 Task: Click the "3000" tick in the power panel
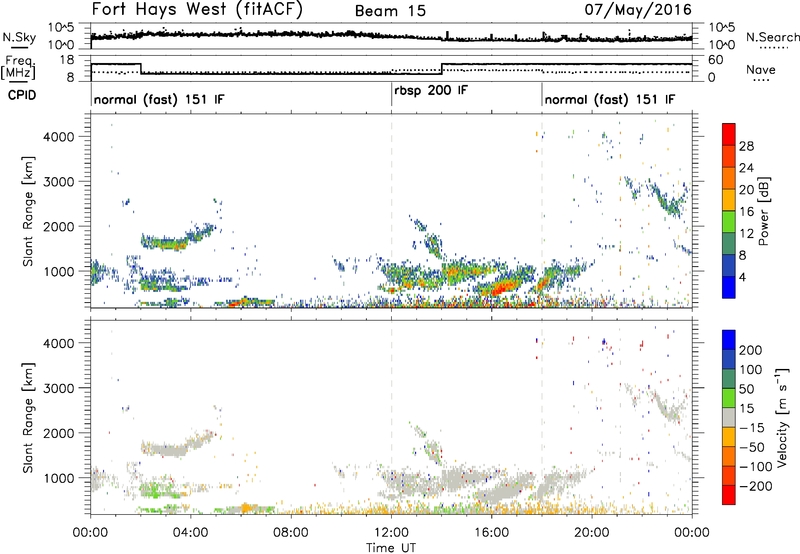pos(59,182)
